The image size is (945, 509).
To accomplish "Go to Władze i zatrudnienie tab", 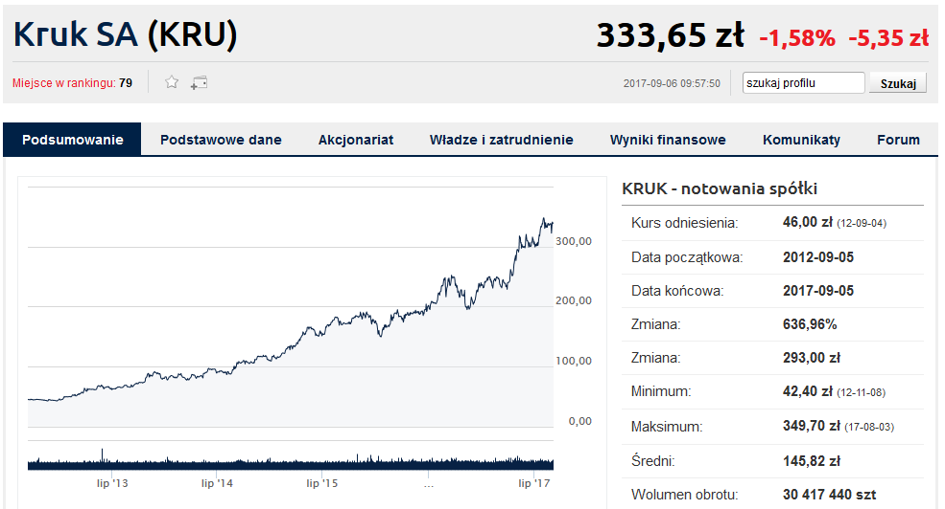I will coord(501,140).
